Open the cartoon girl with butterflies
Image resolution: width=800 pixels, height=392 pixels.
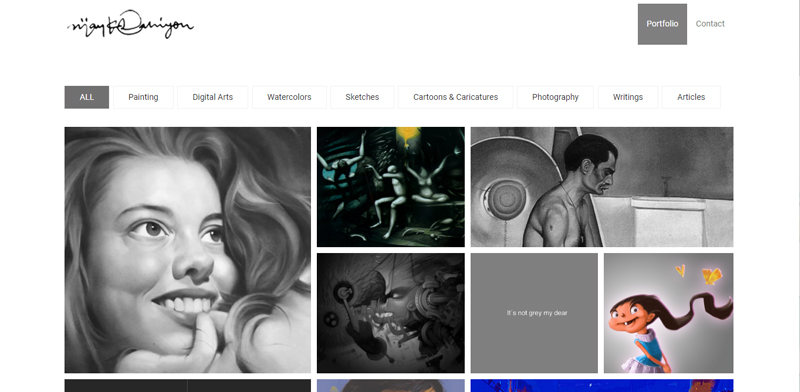point(669,313)
